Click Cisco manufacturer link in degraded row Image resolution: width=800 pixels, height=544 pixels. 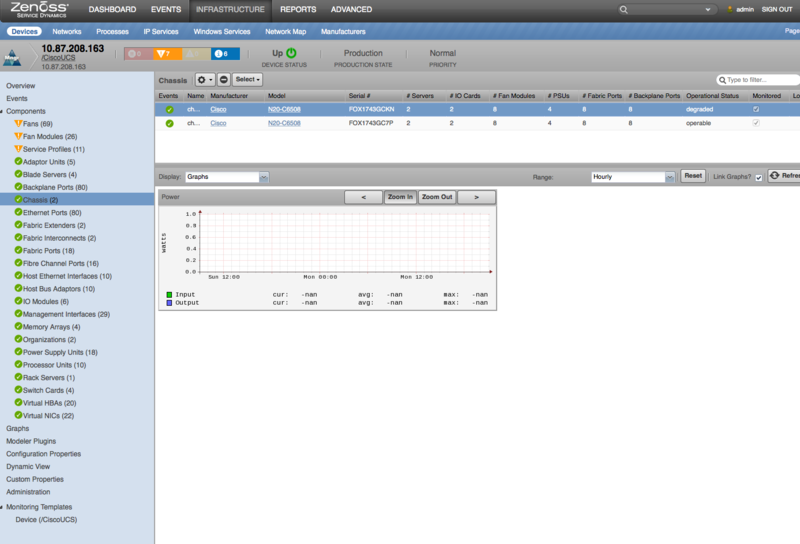(218, 109)
